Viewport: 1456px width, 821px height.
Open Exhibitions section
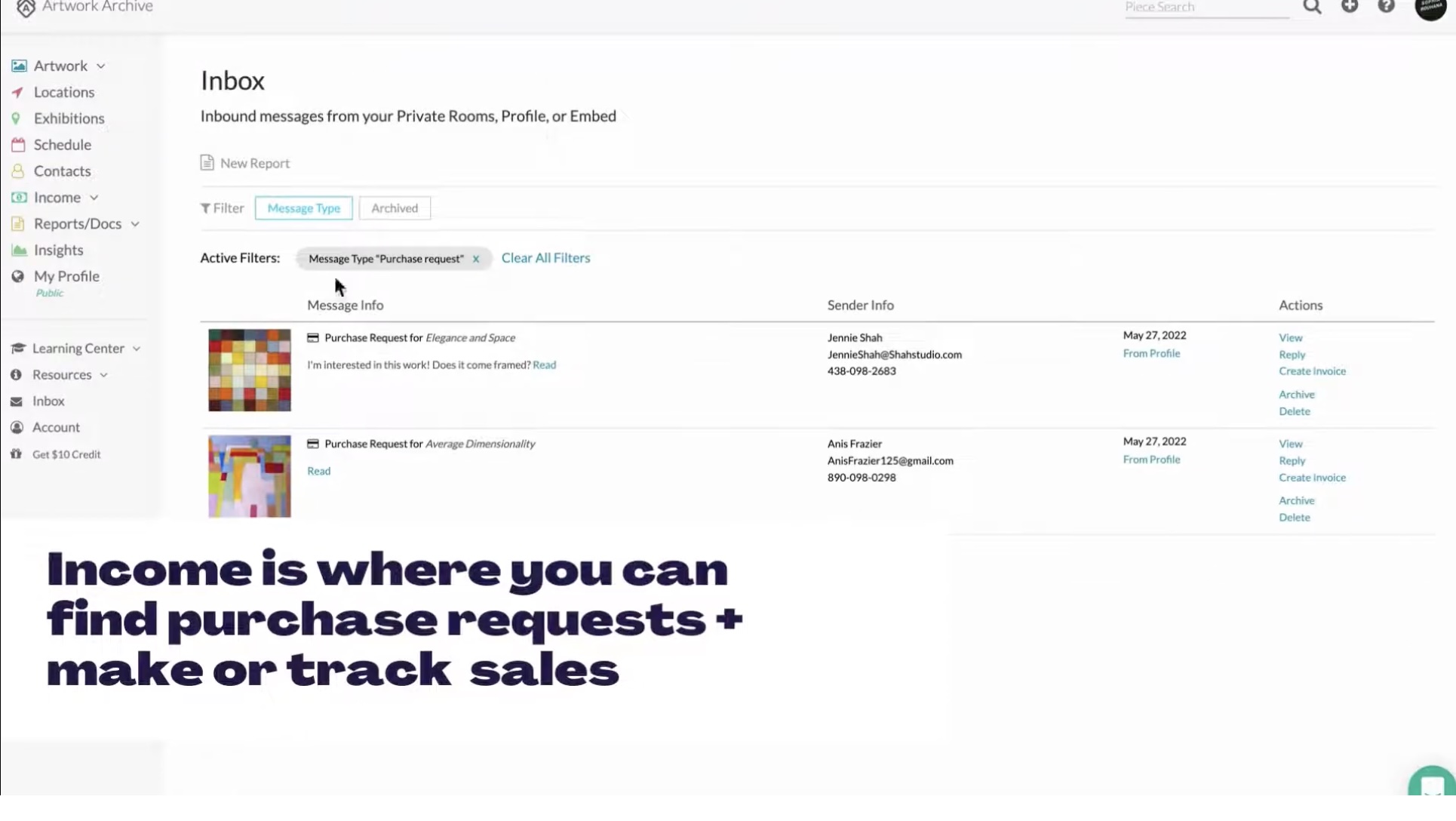coord(69,118)
